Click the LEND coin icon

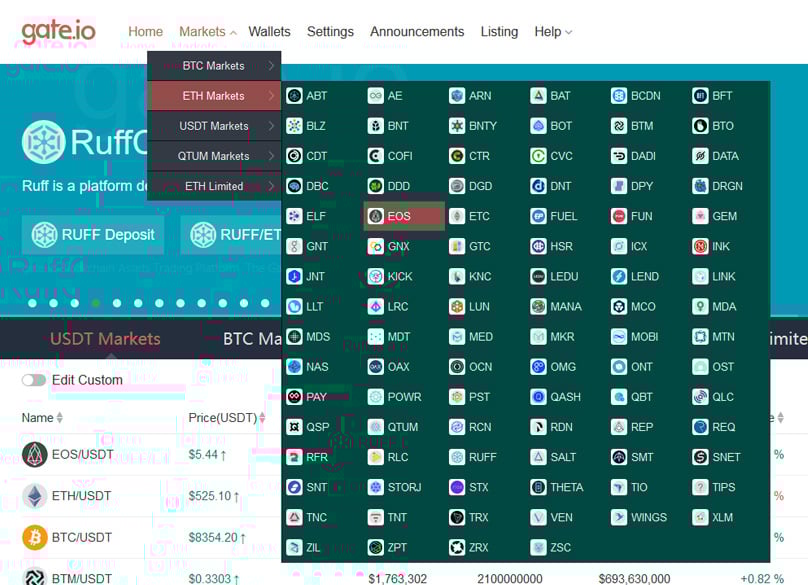(x=619, y=276)
